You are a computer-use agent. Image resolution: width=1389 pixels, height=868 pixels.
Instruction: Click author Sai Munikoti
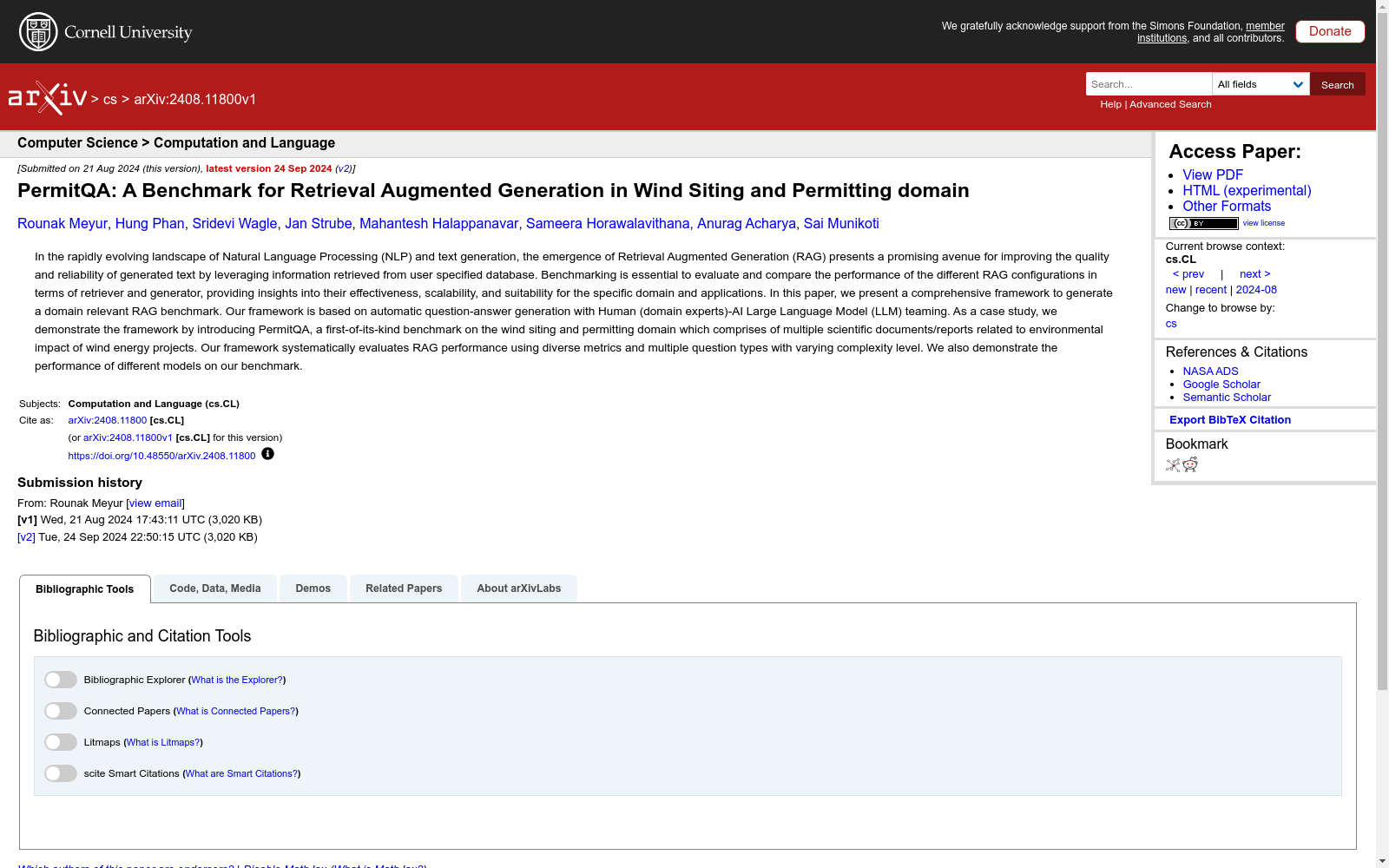pyautogui.click(x=841, y=224)
